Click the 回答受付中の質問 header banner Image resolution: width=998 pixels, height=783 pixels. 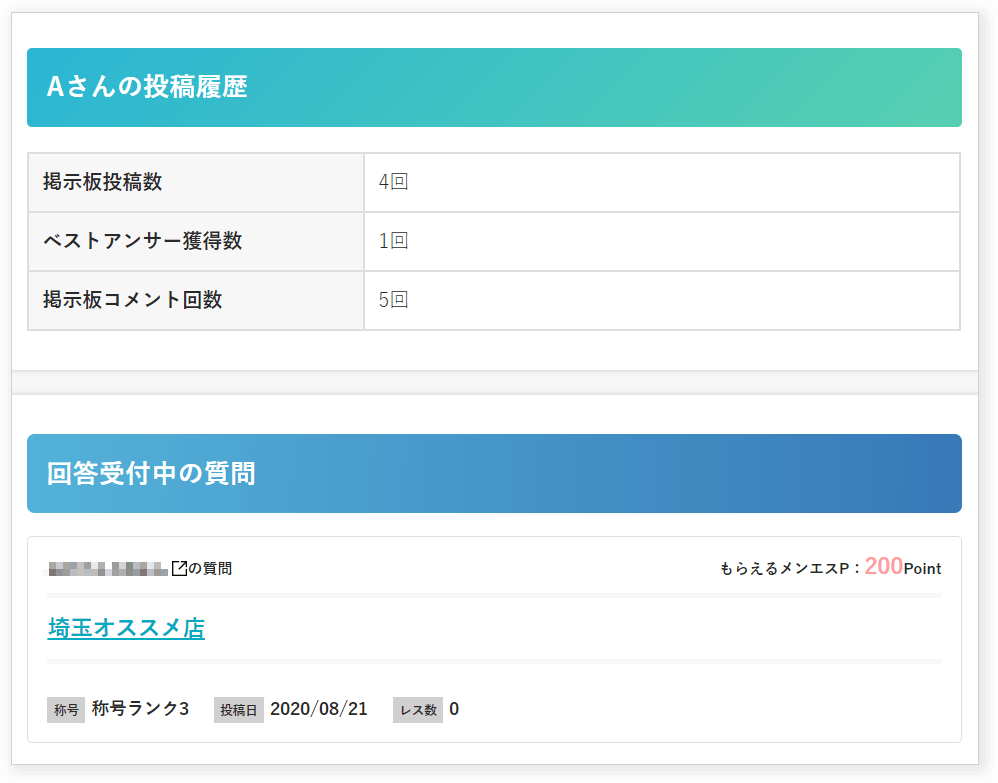(494, 473)
